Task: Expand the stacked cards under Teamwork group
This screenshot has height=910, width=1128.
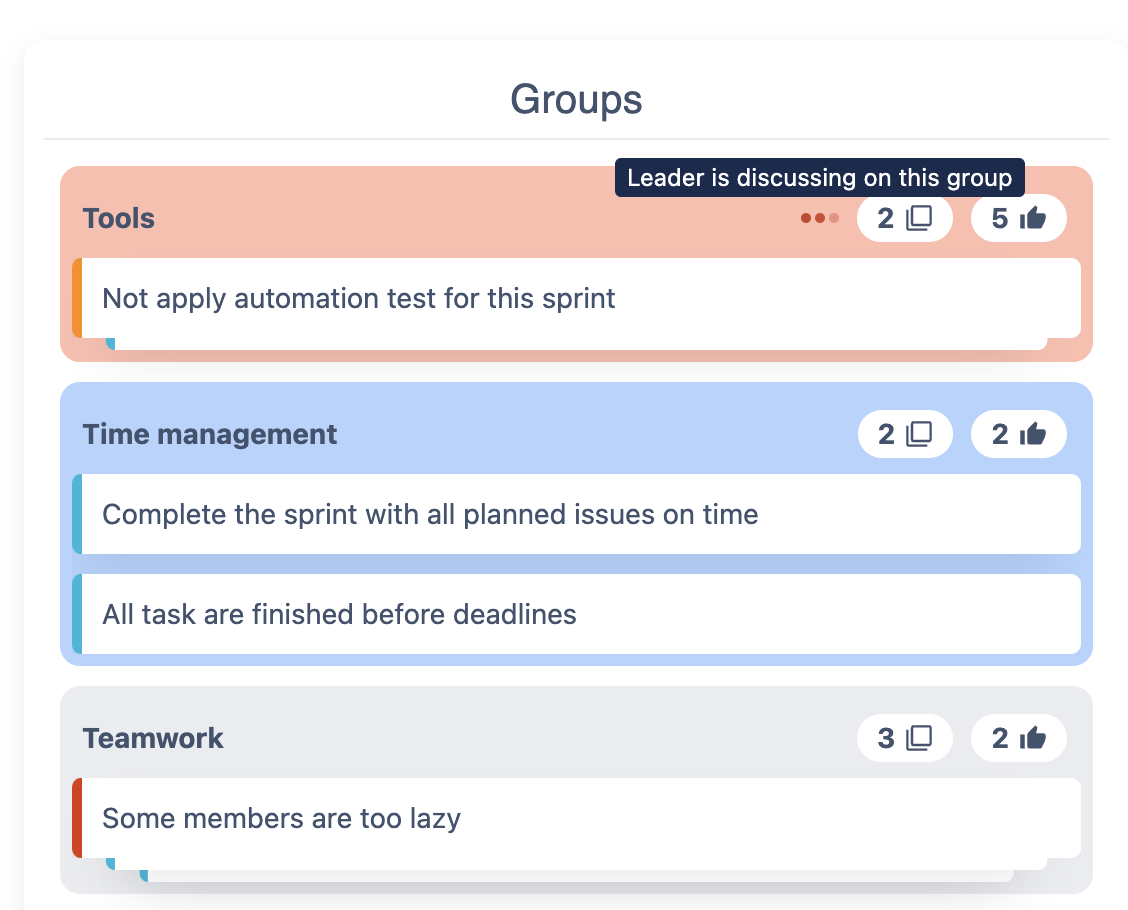Action: coord(576,870)
